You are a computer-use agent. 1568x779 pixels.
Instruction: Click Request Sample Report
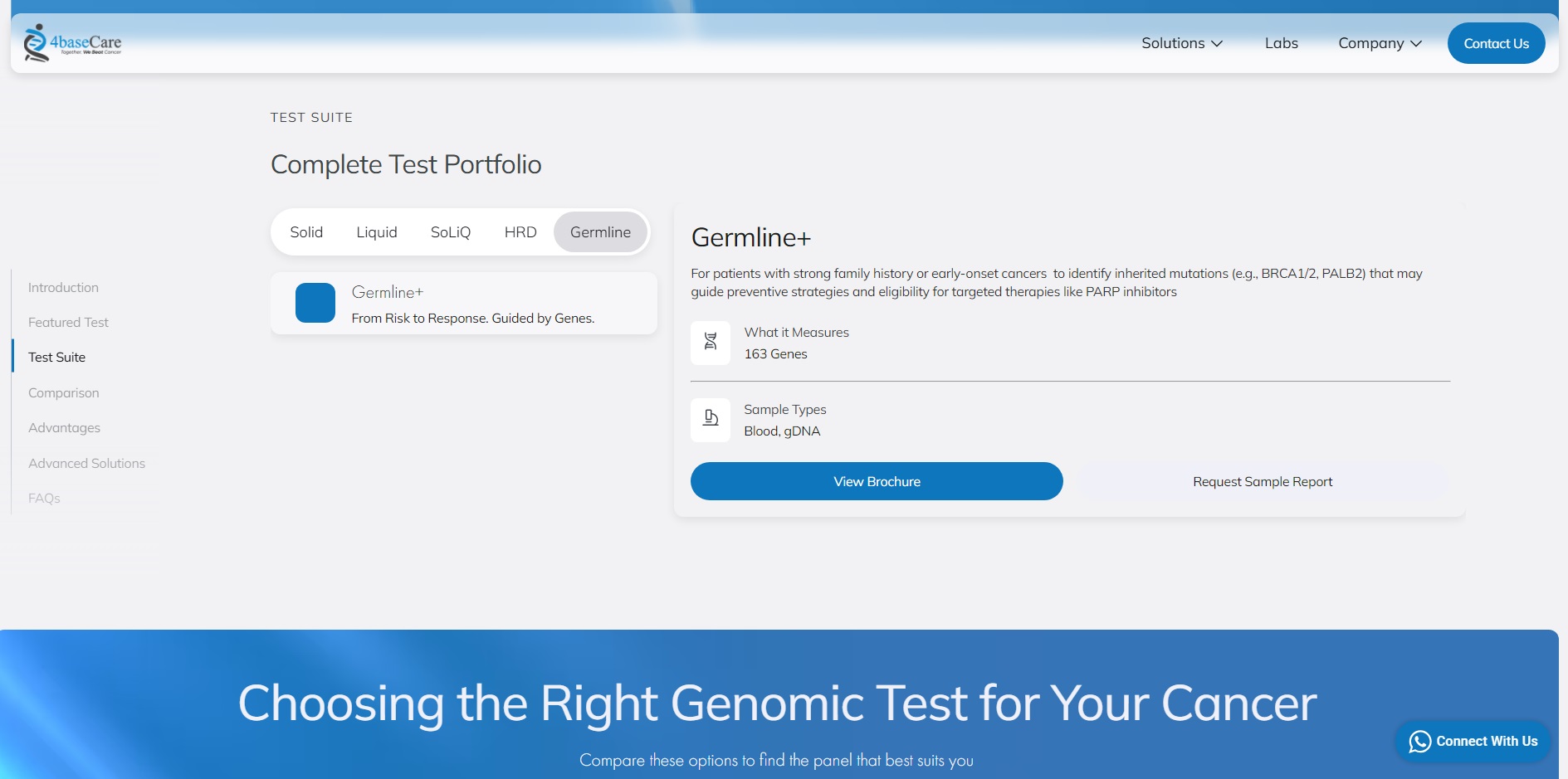click(1263, 481)
